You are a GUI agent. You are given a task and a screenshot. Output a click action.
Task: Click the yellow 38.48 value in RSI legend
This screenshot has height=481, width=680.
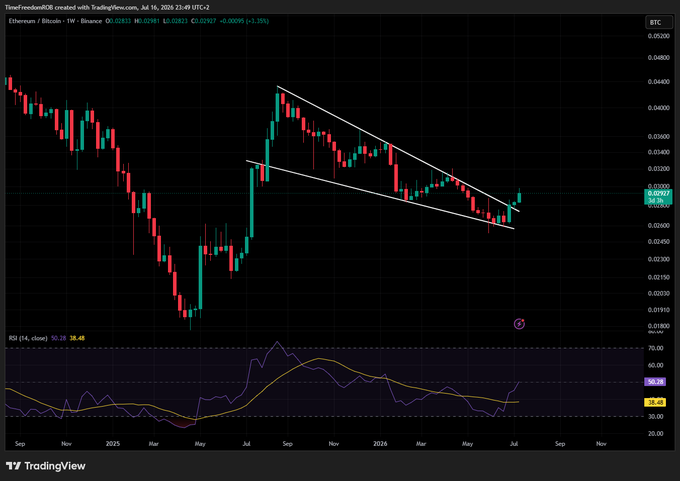[x=77, y=338]
